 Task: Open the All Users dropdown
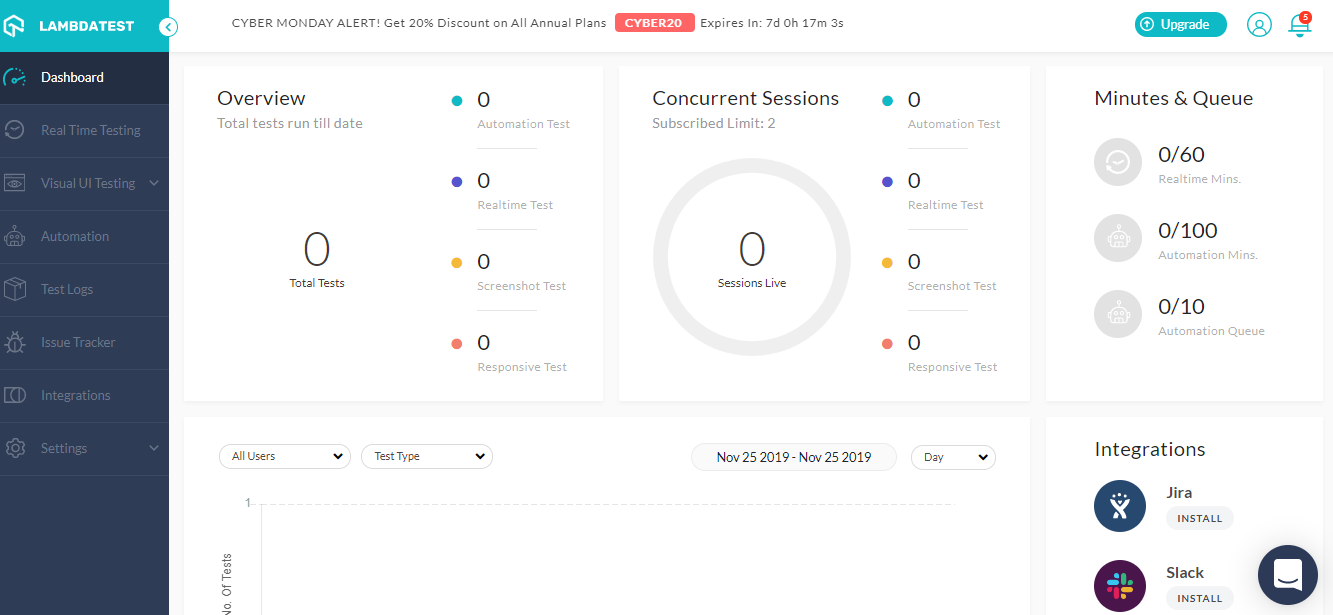285,457
